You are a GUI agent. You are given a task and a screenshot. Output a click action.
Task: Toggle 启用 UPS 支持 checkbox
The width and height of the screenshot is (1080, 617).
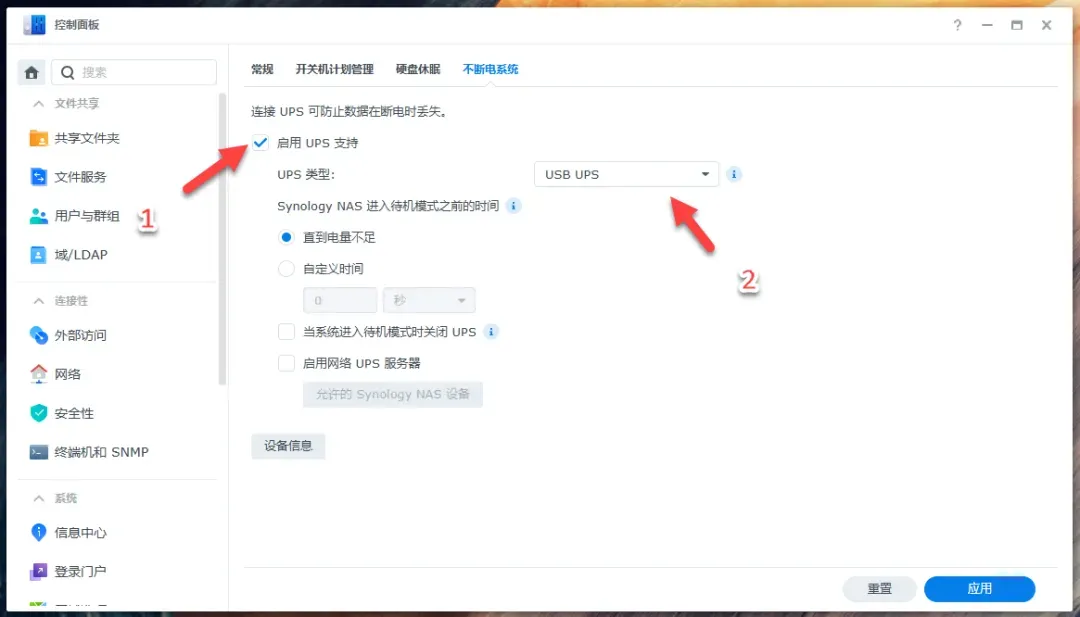coord(261,143)
